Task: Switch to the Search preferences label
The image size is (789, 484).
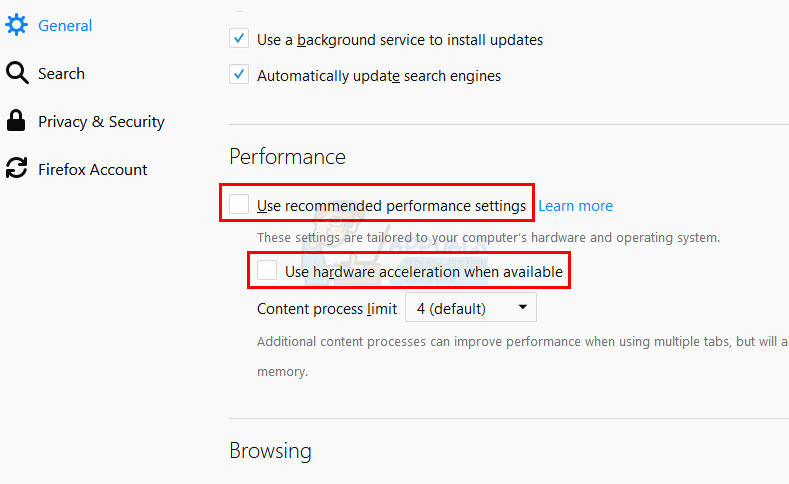Action: [61, 73]
